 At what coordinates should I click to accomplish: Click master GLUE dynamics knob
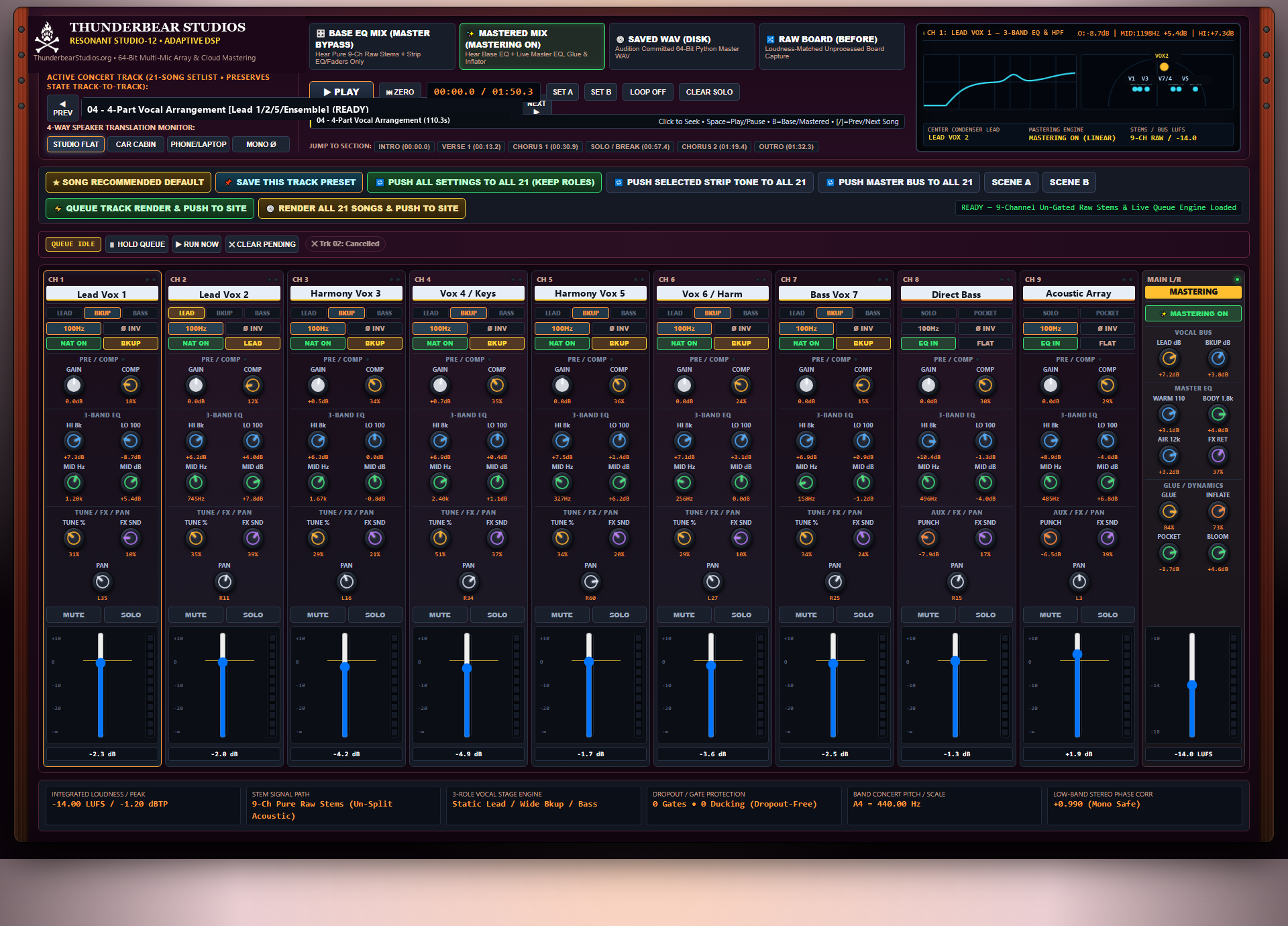point(1169,511)
